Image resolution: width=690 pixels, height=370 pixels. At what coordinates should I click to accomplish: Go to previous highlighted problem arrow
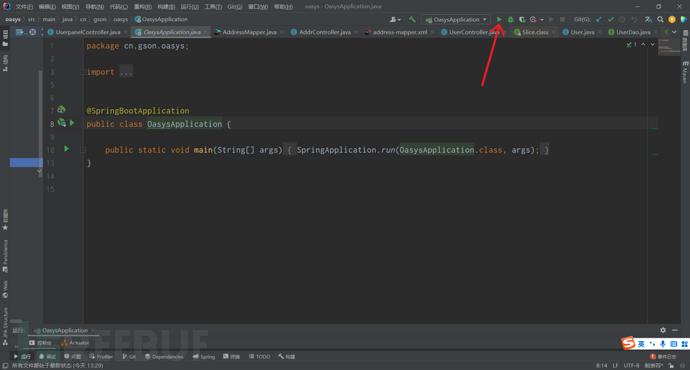[x=643, y=44]
